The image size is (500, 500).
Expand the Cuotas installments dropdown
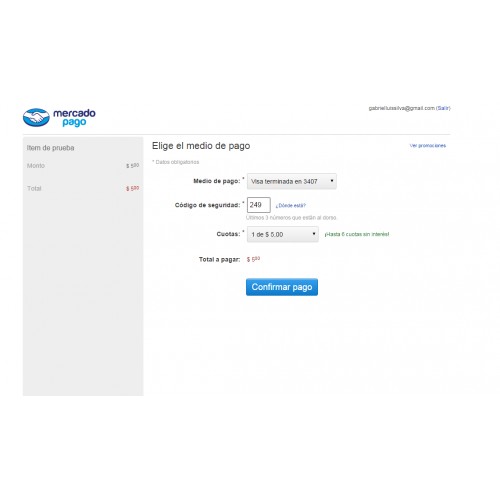click(283, 234)
